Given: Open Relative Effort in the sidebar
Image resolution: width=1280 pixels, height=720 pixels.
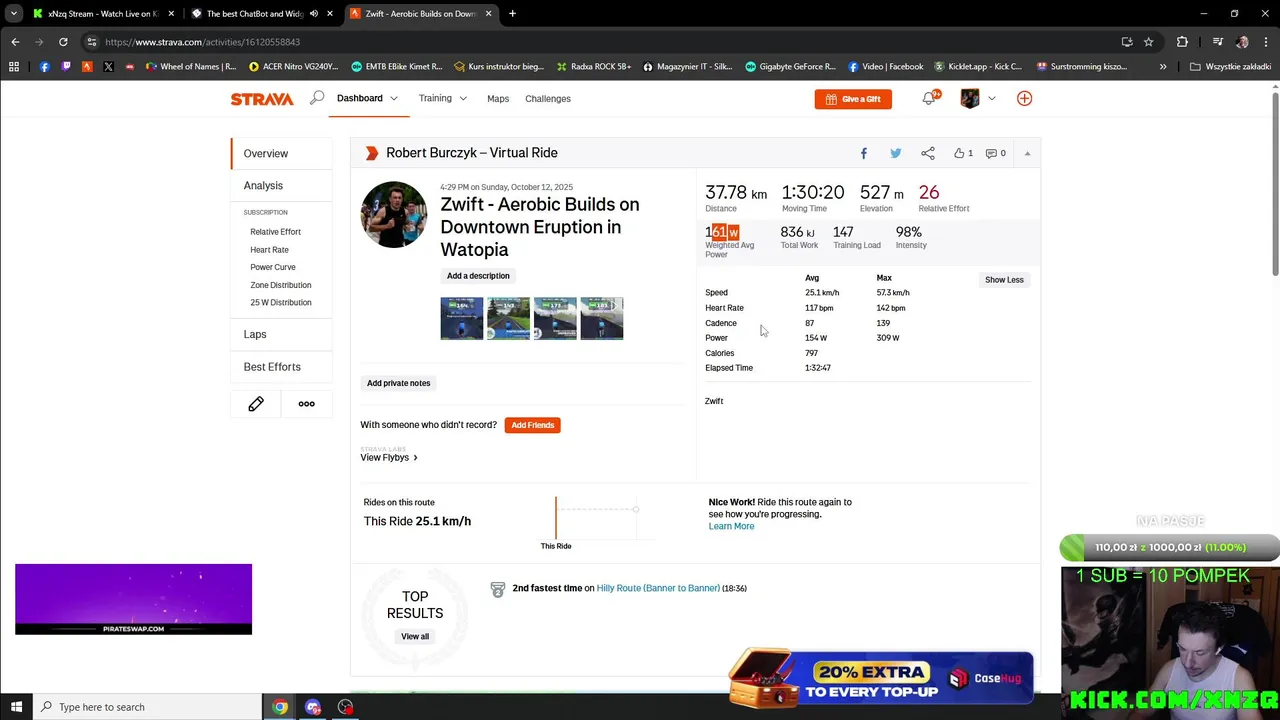Looking at the screenshot, I should point(275,232).
